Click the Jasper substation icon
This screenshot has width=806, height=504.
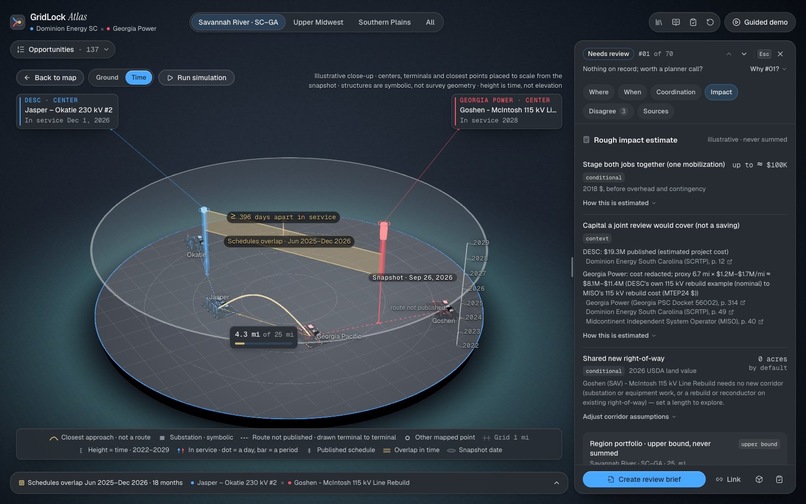pos(218,306)
